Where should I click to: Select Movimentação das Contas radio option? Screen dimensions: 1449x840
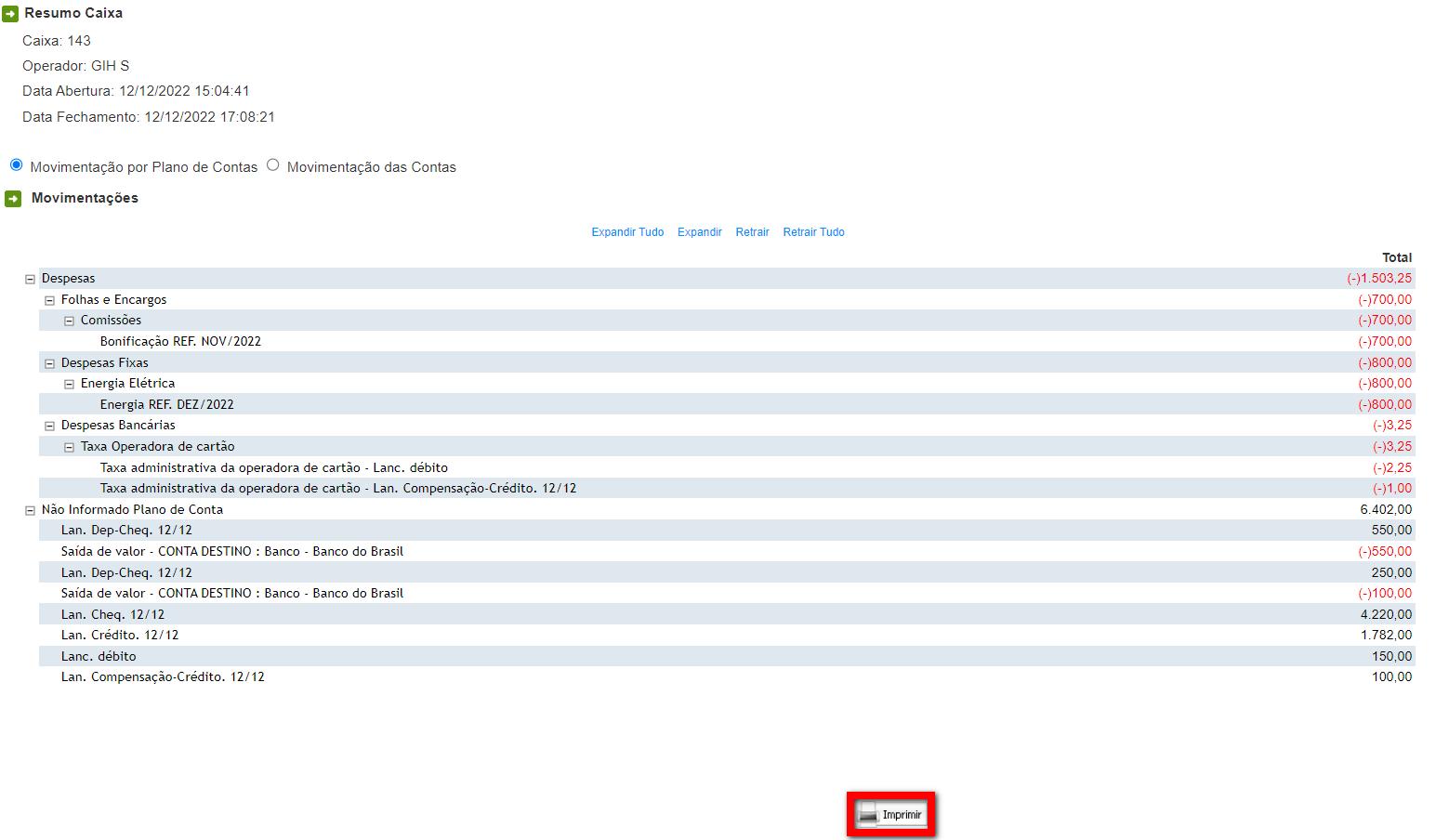tap(273, 165)
